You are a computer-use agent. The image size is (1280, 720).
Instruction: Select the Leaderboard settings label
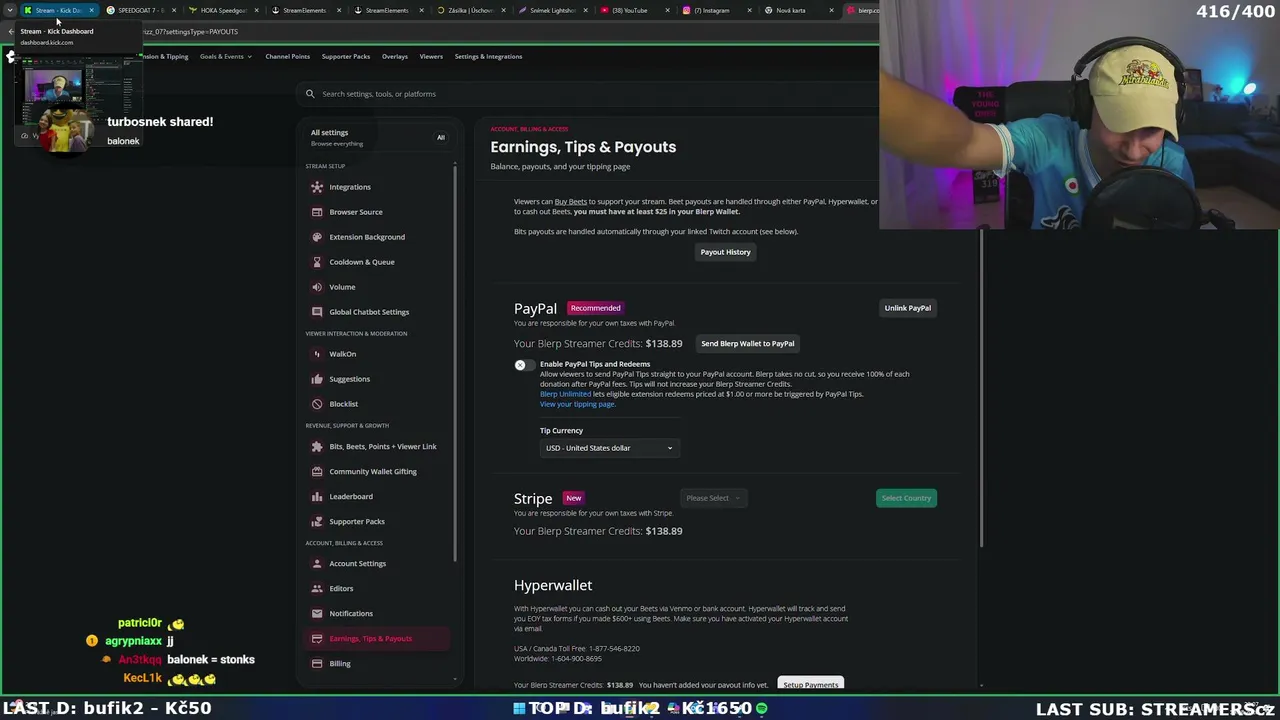(351, 497)
